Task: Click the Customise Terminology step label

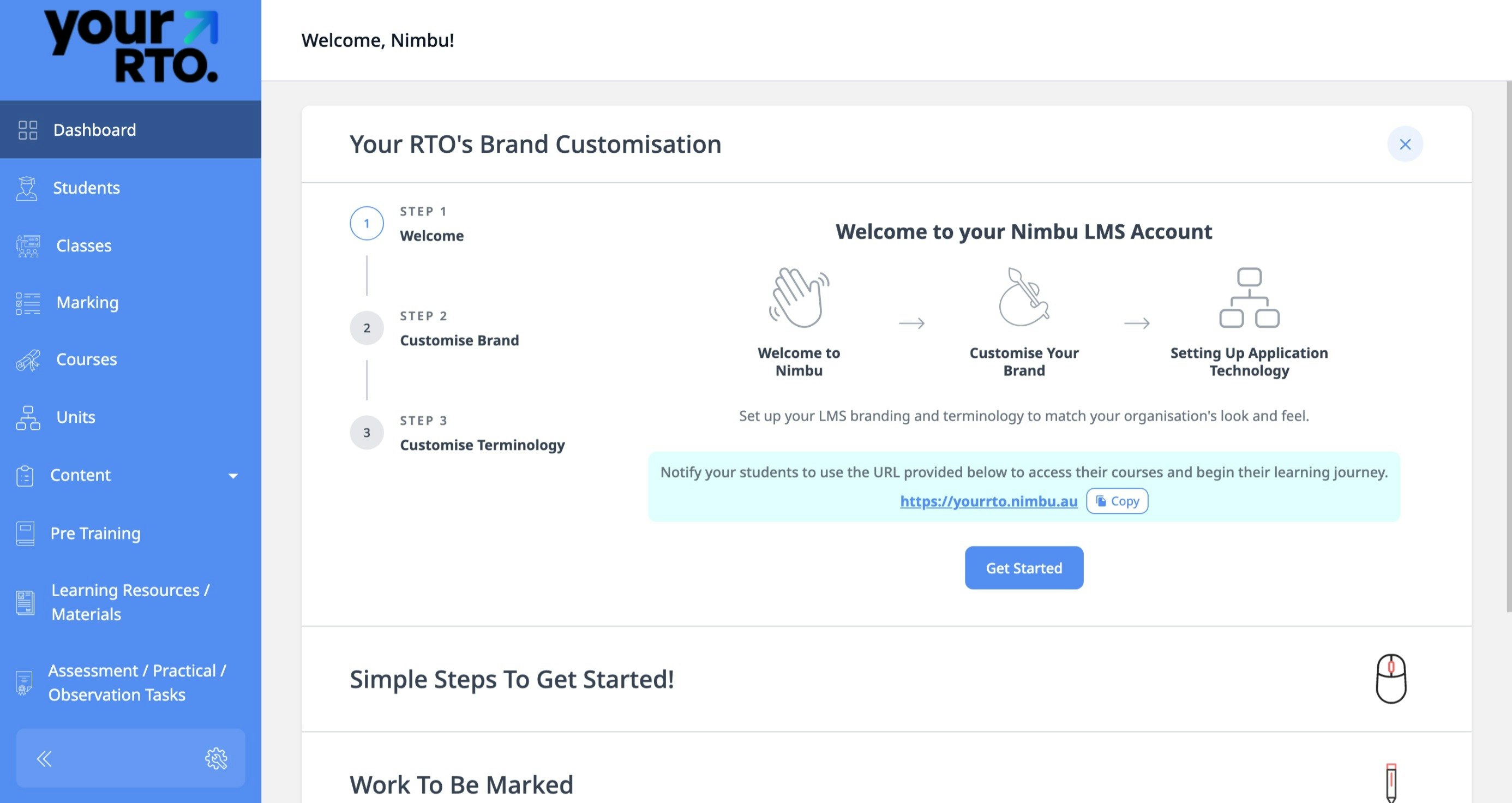Action: (x=482, y=445)
